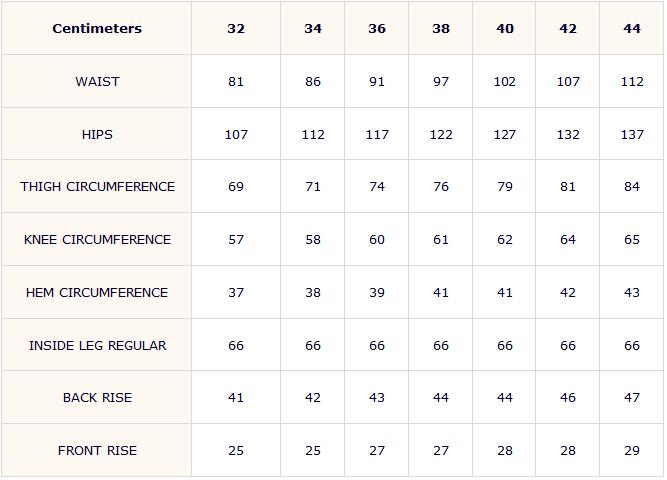The image size is (667, 480).
Task: Click hem value 39 under size 36
Action: tap(376, 293)
